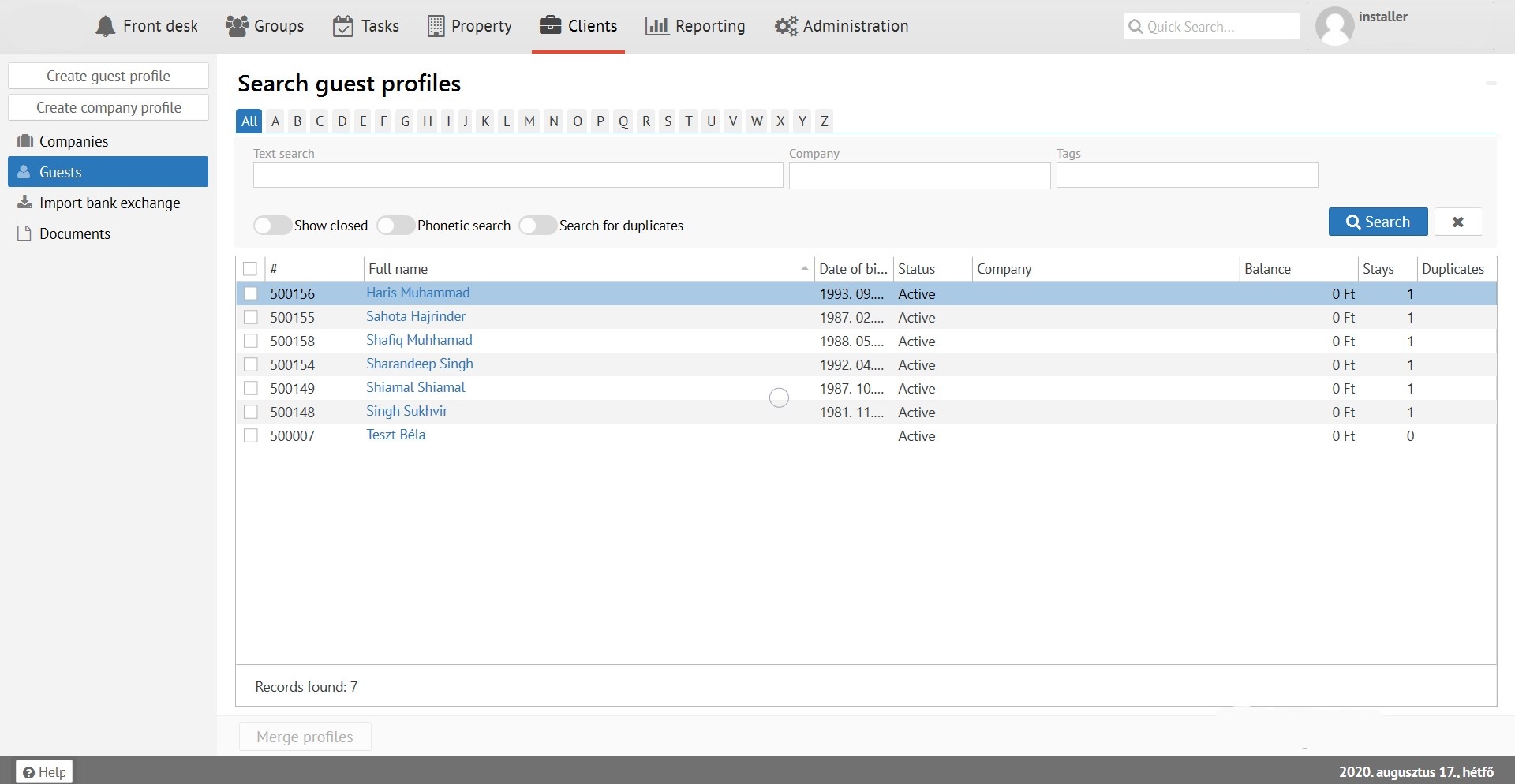The height and width of the screenshot is (784, 1515).
Task: Toggle Search for duplicates switch
Action: pos(537,226)
